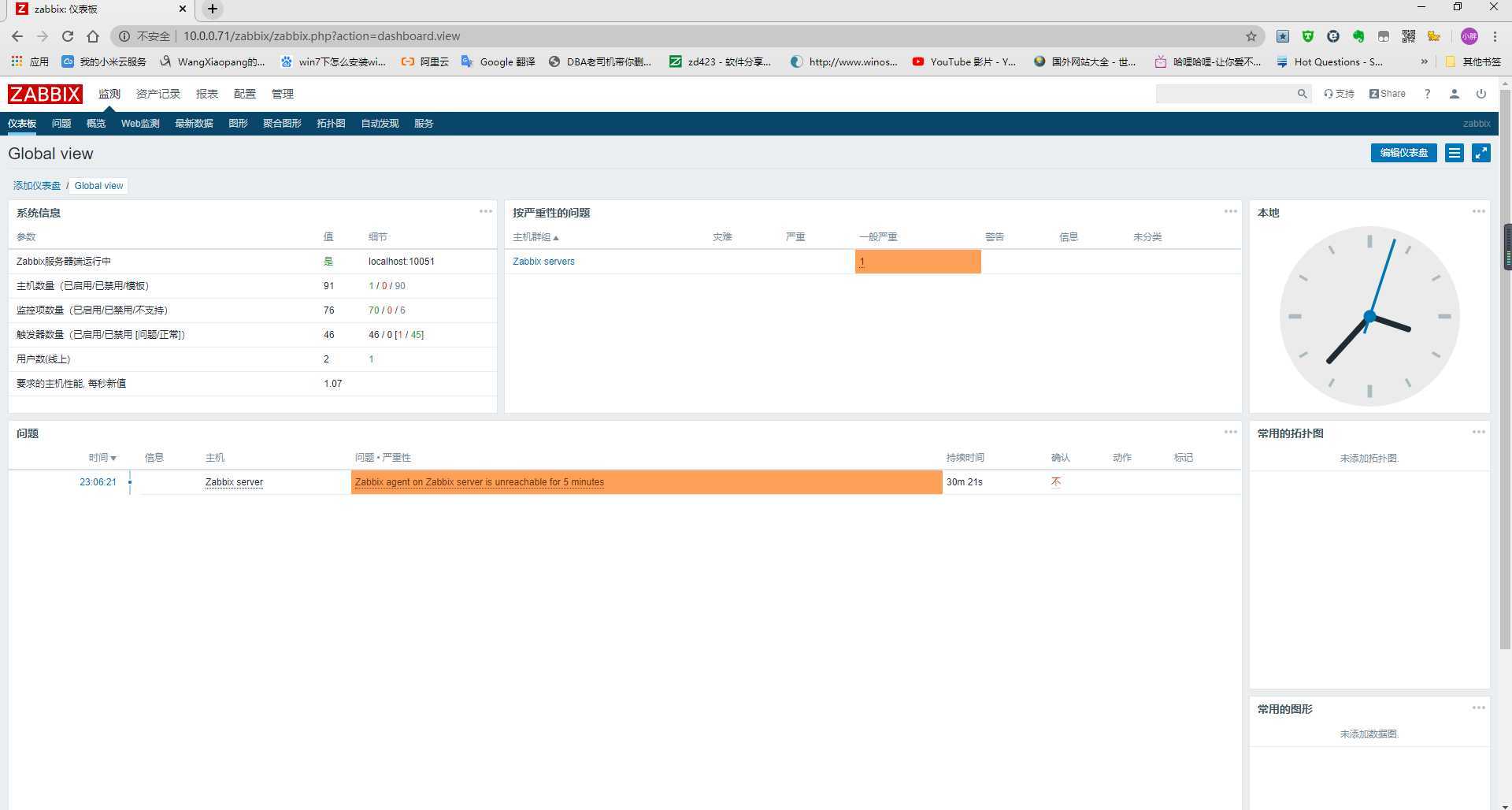Click the Chrome profile avatar

[1469, 36]
